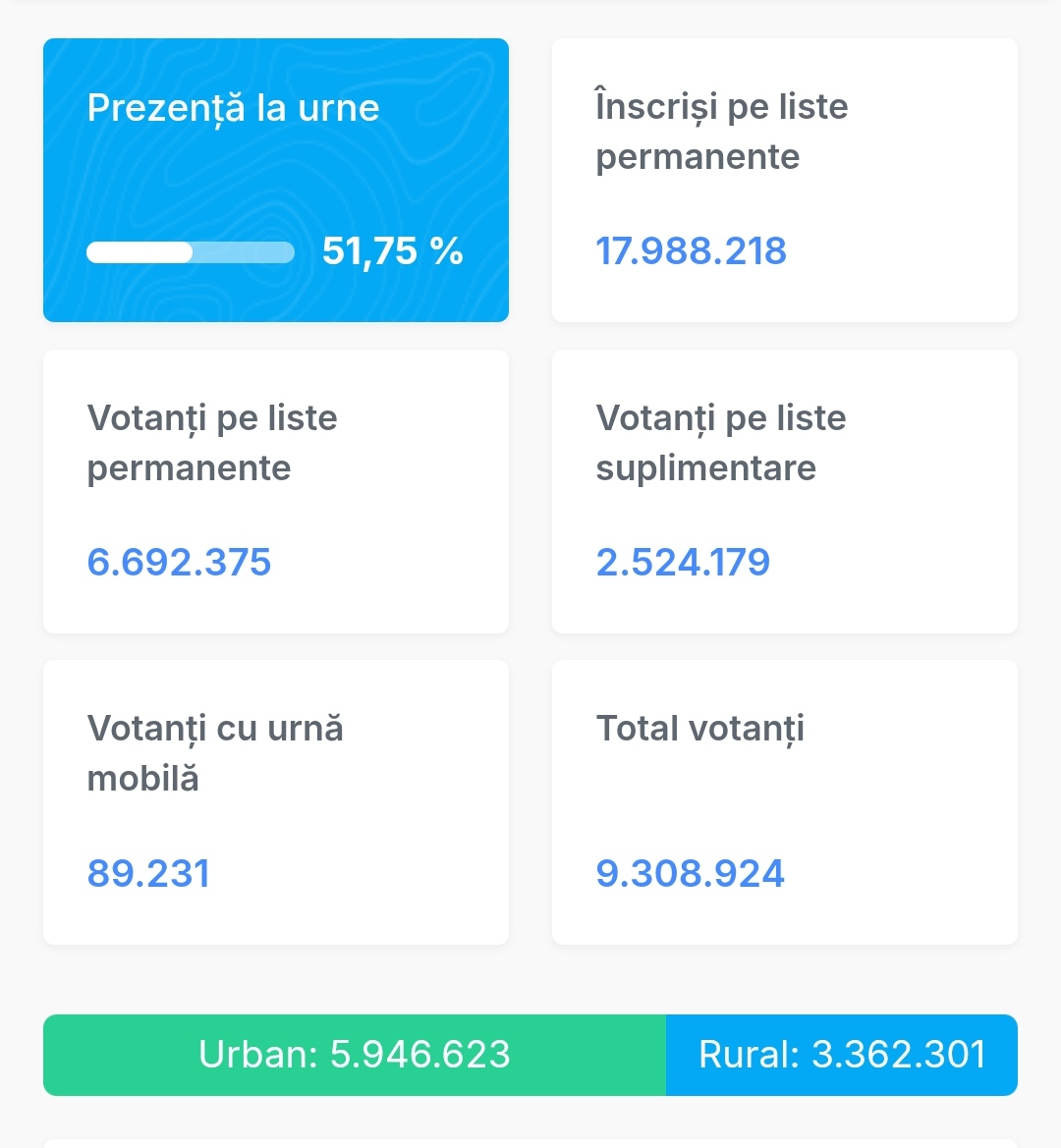Click the filled white part of turnout progress bar

[x=139, y=252]
